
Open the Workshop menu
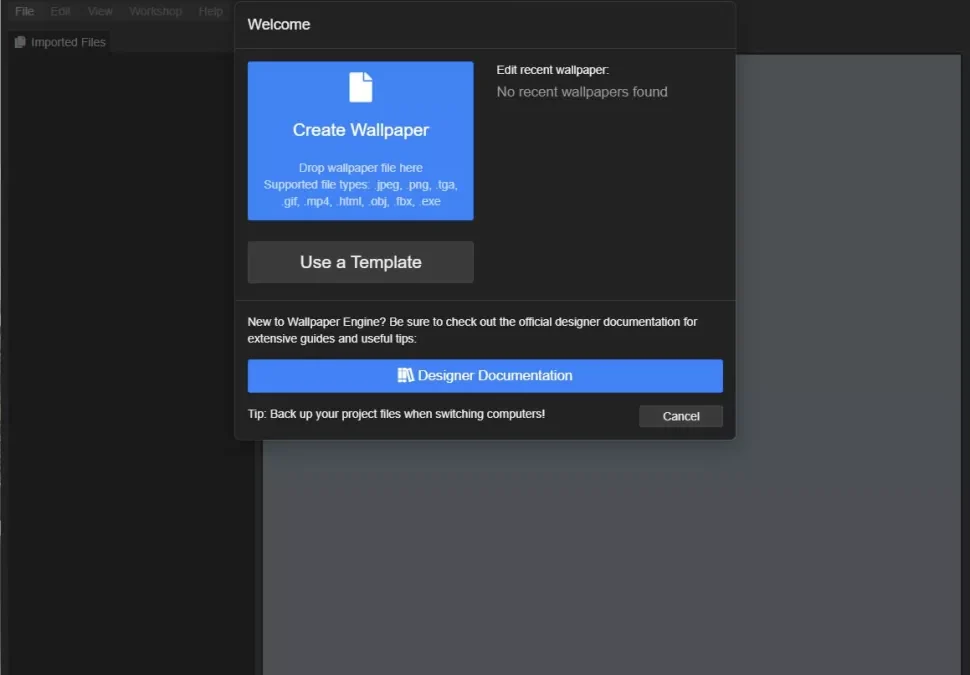[x=155, y=11]
